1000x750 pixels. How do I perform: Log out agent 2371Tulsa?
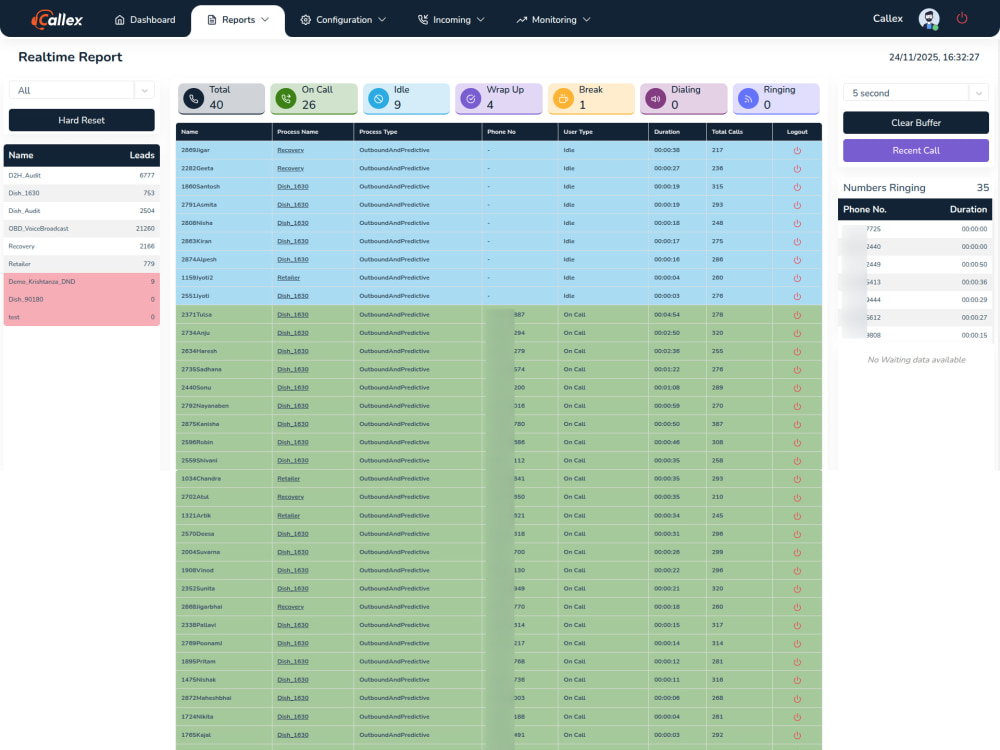point(797,315)
